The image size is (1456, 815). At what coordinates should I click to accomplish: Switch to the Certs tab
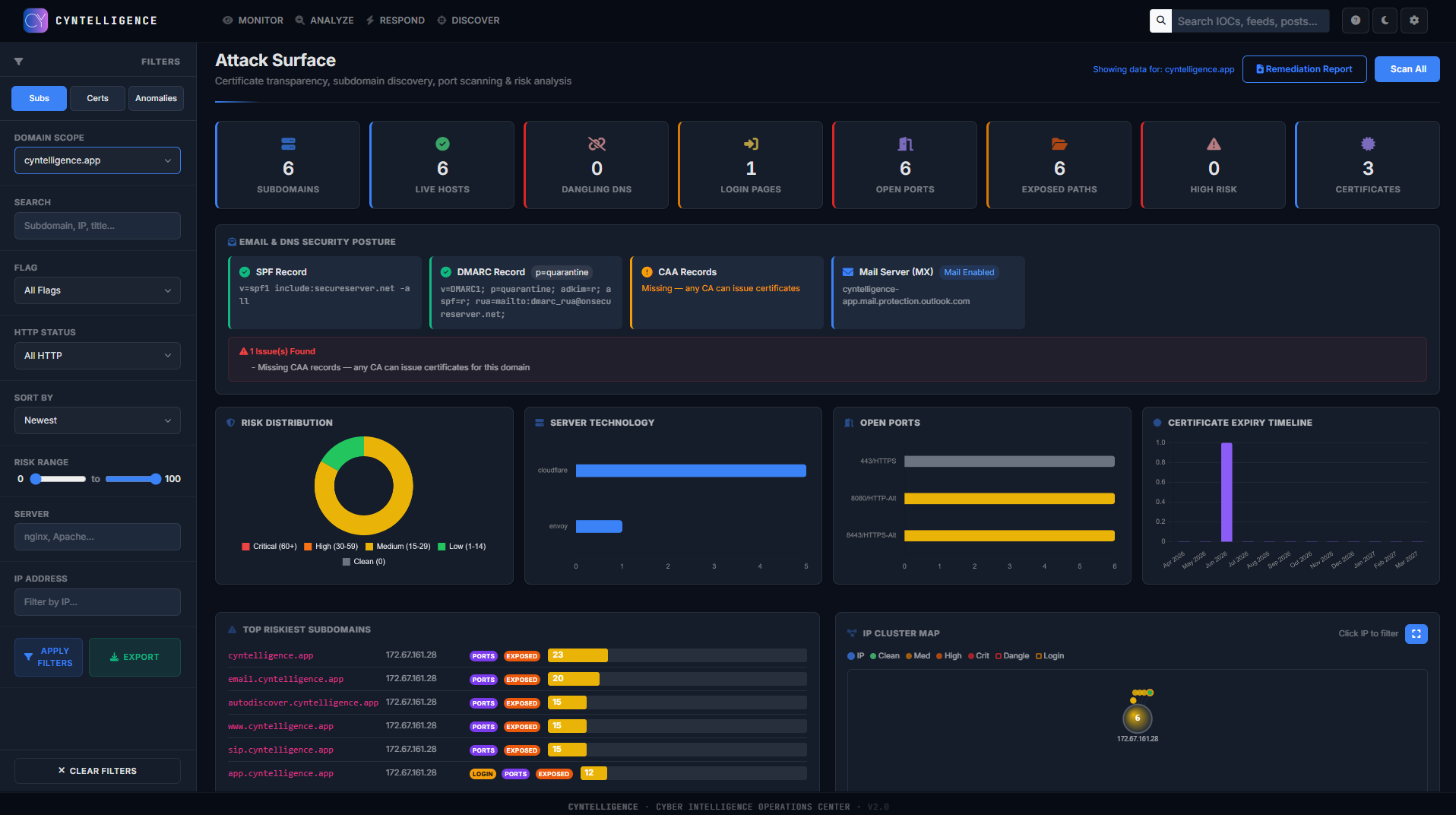[97, 98]
